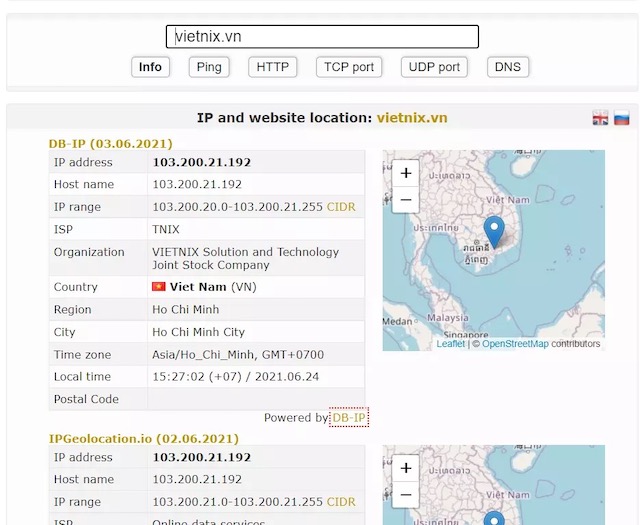Viewport: 640px width, 525px height.
Task: Open the Leaflet attribution link
Action: (451, 344)
